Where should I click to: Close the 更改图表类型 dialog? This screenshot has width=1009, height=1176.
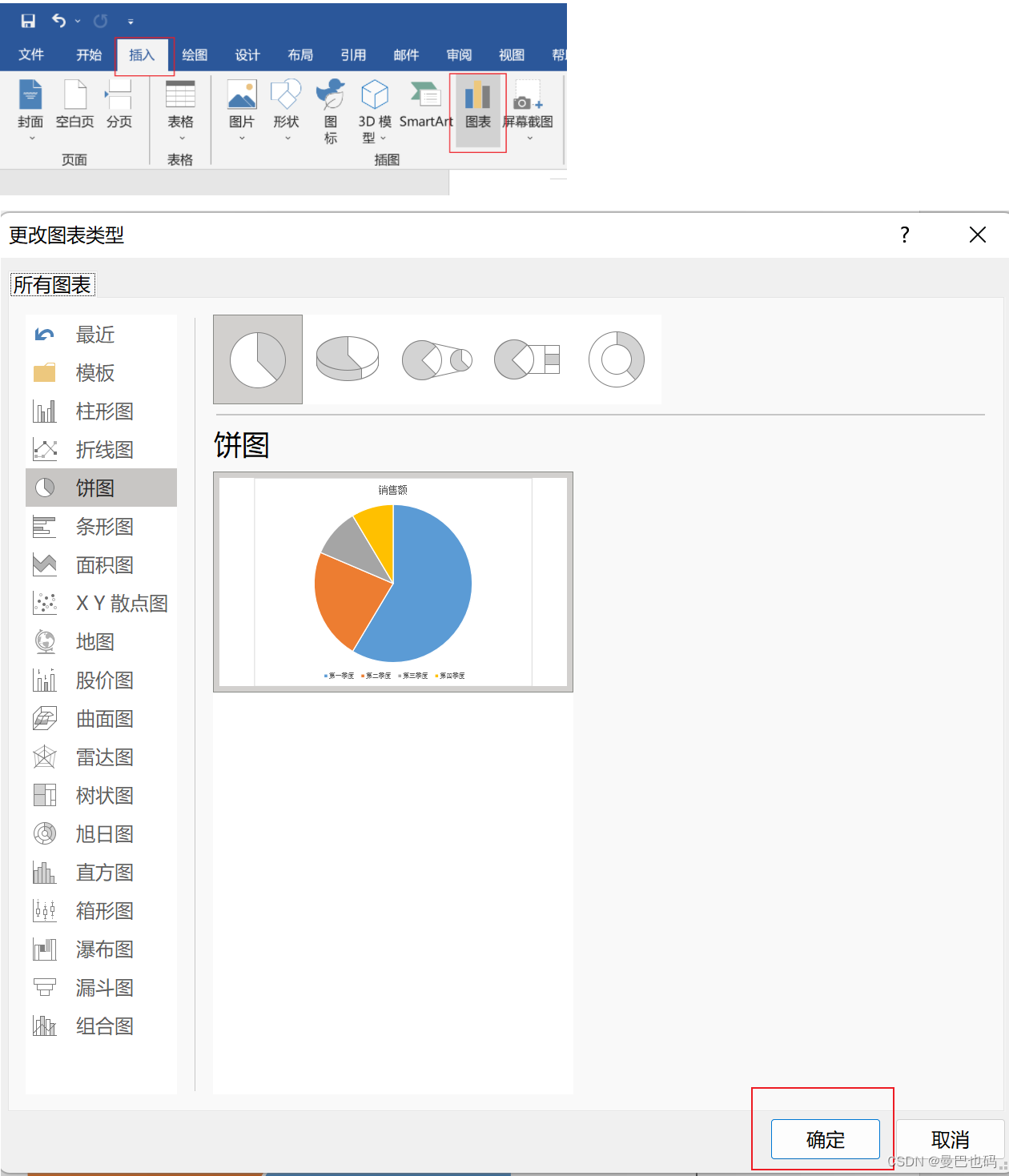click(978, 235)
